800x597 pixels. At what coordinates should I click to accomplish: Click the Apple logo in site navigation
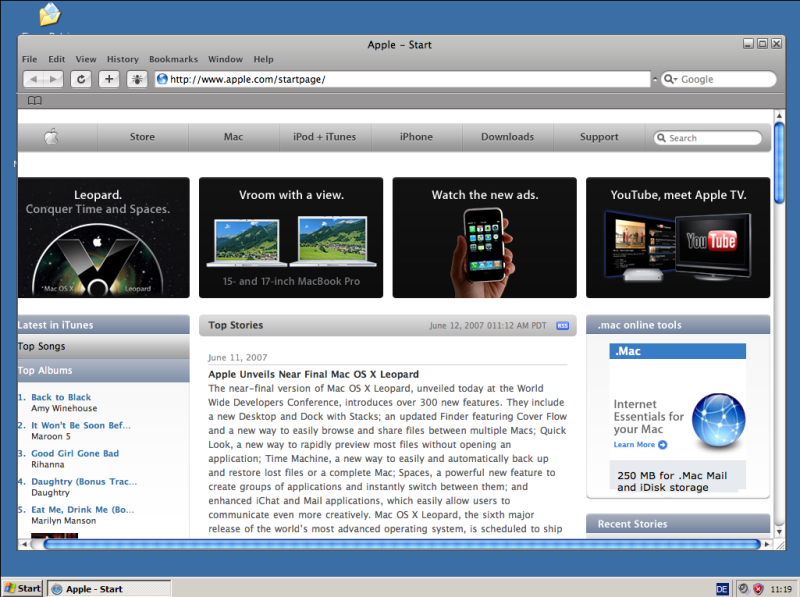51,137
